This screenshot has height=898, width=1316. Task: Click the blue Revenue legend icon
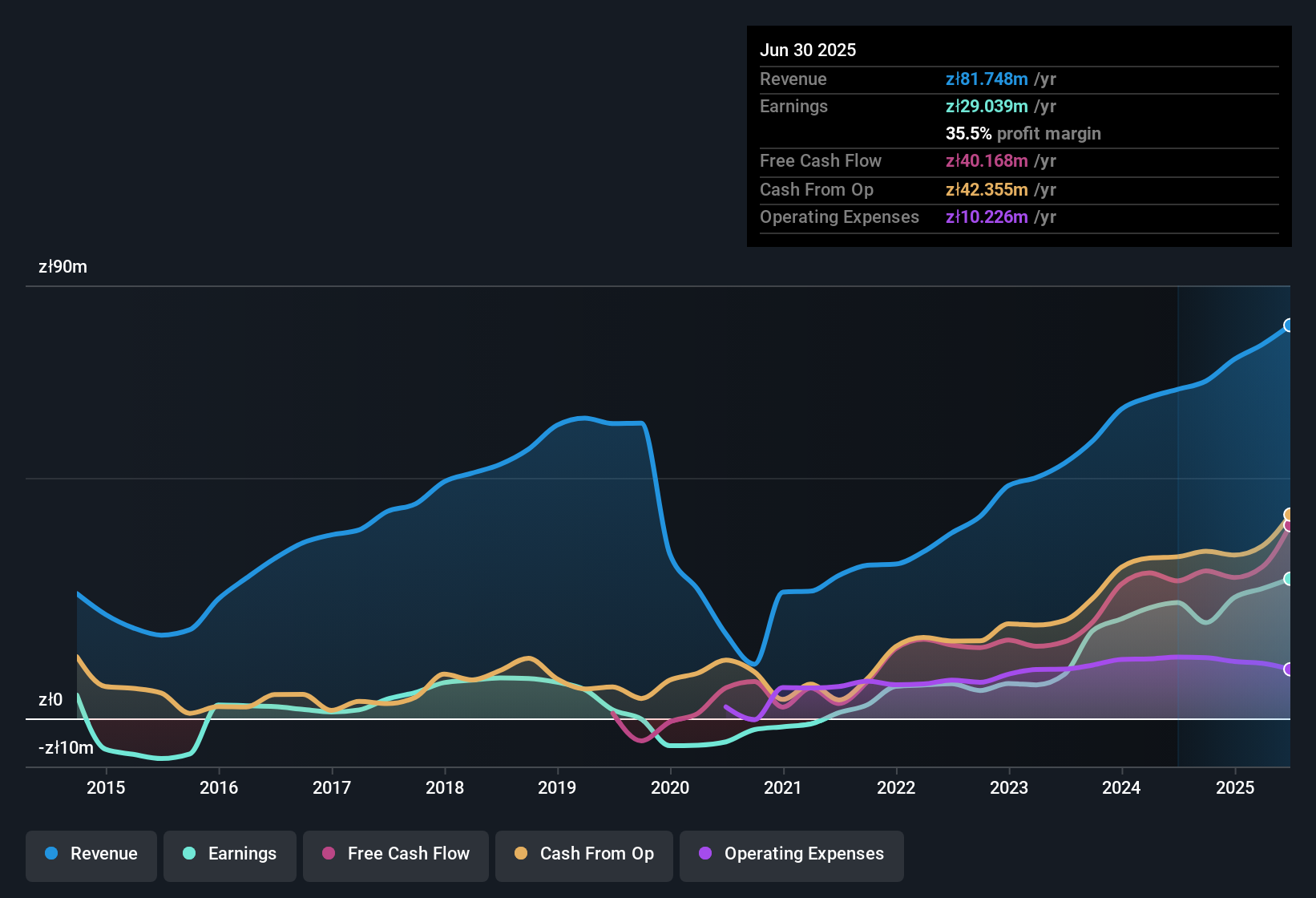click(51, 854)
